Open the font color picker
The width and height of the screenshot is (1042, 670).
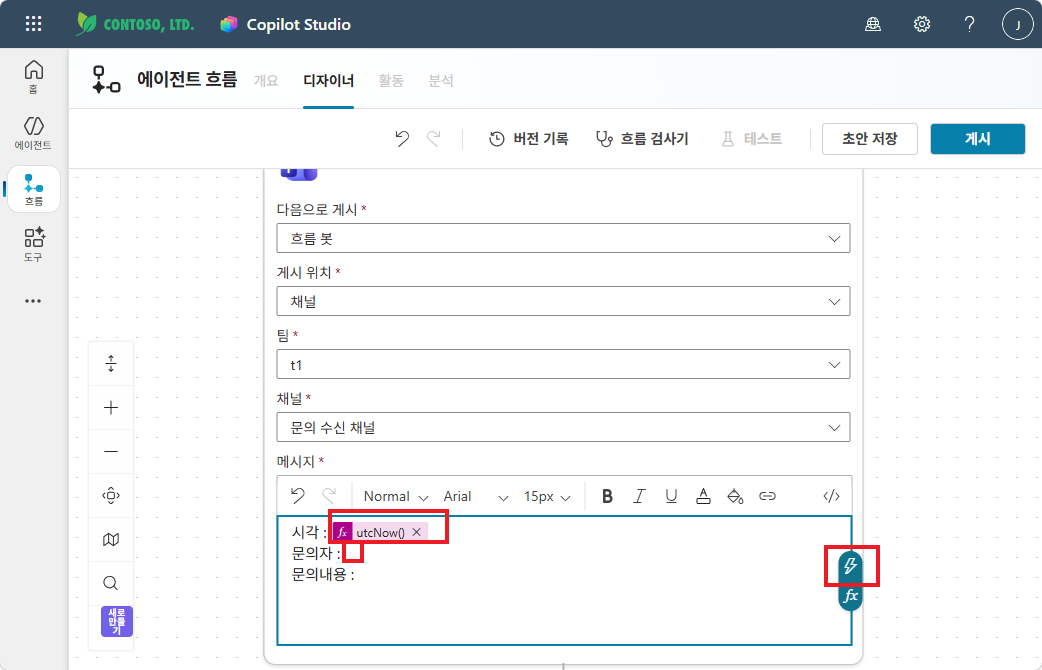tap(703, 496)
